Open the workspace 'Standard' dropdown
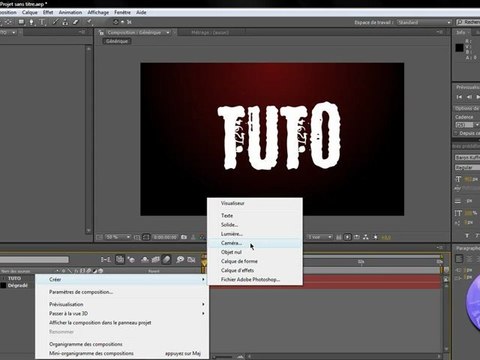Viewport: 480px width, 360px height. coord(424,22)
